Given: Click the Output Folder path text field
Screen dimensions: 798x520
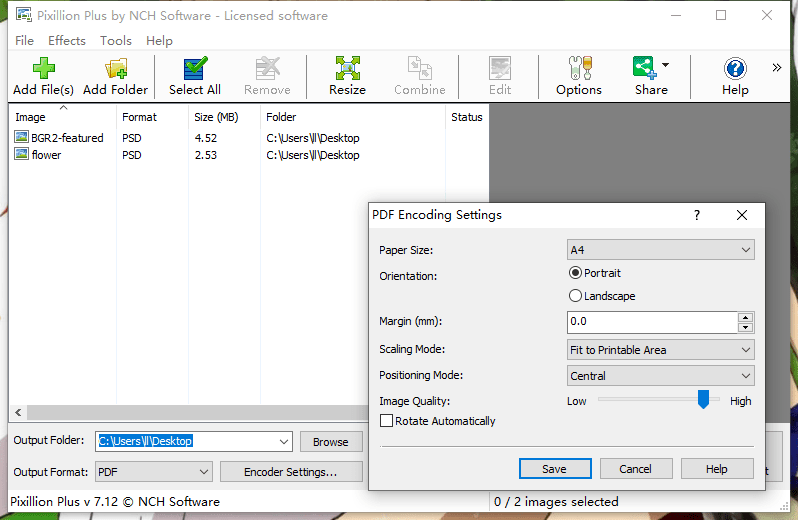Looking at the screenshot, I should coord(186,441).
